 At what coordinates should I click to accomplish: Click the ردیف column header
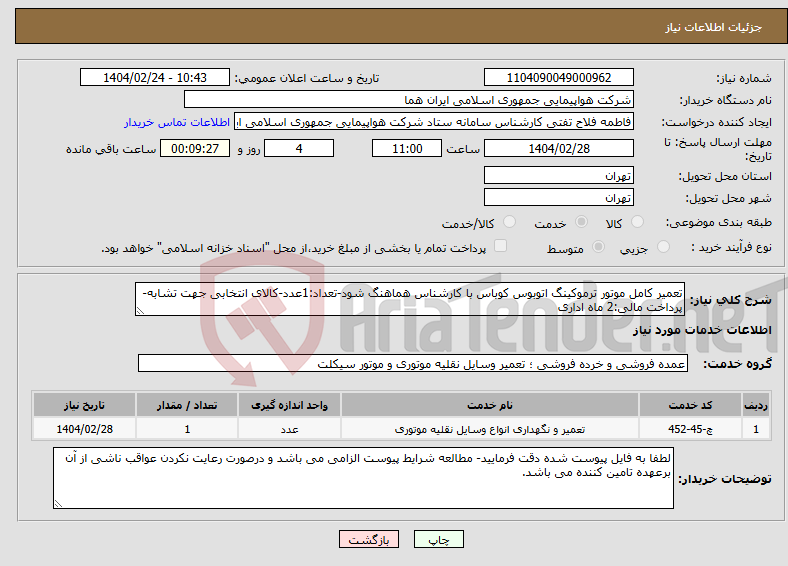point(756,405)
